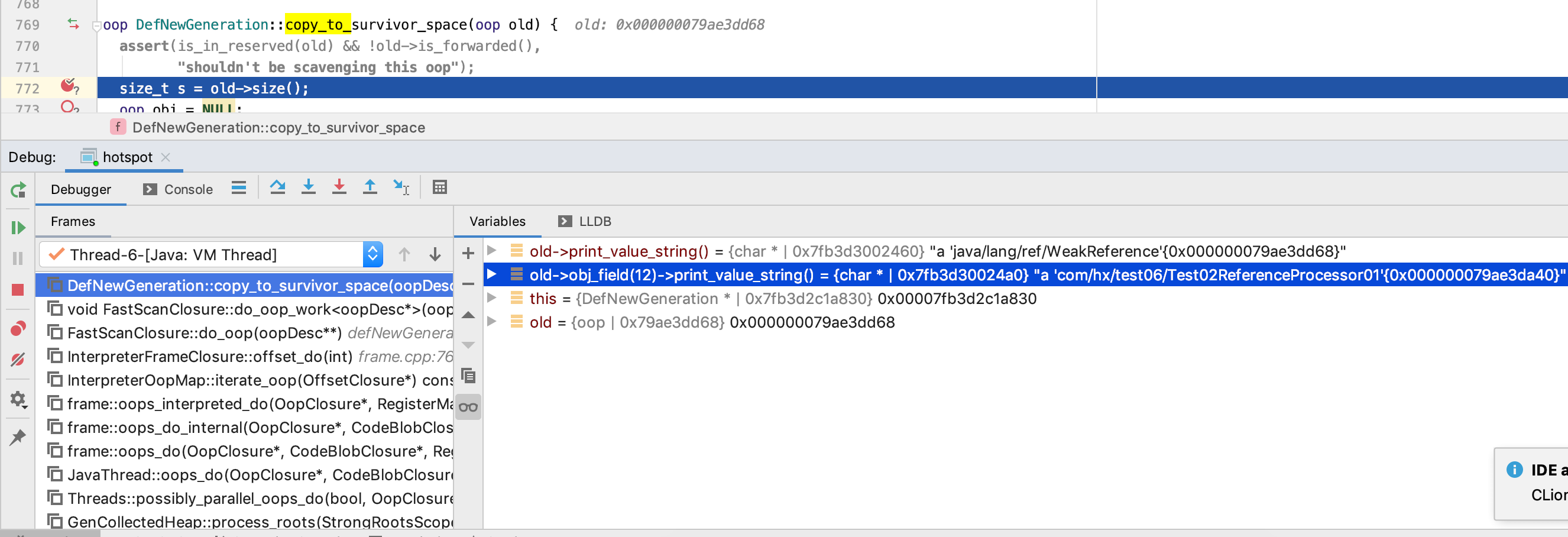Open the breakpoints view icon

18,328
